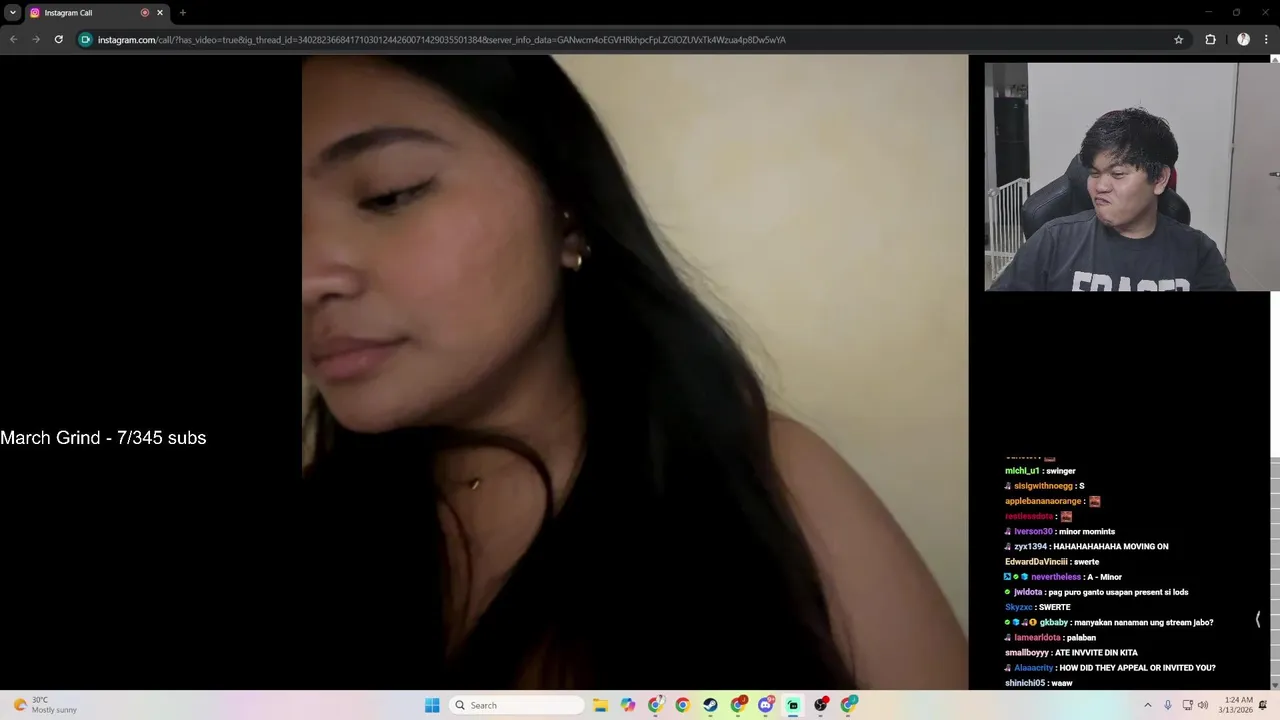This screenshot has width=1280, height=720.
Task: Click 'Skyzxc : SWERTE' message
Action: pyautogui.click(x=1038, y=607)
